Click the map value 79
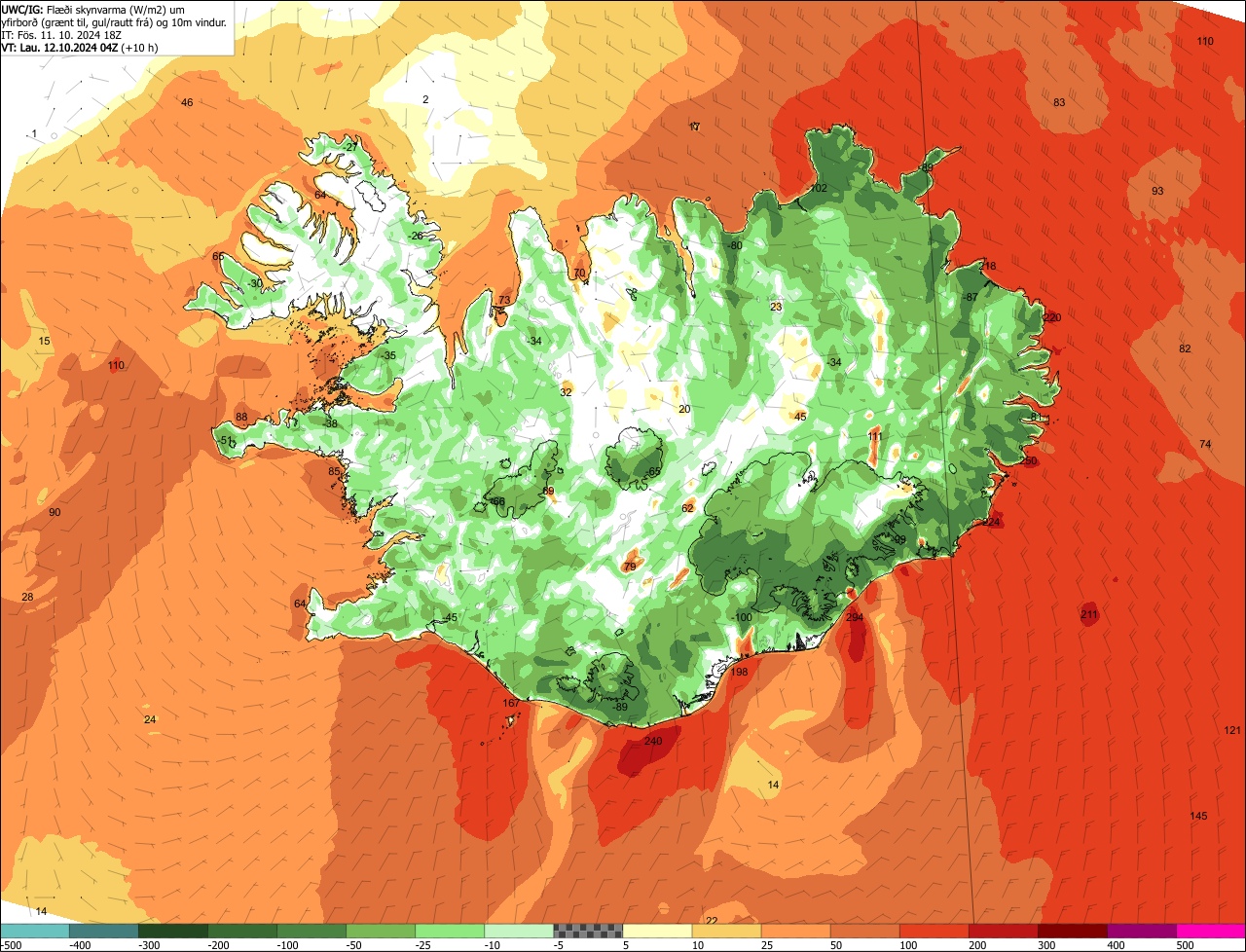1246x952 pixels. pyautogui.click(x=630, y=567)
